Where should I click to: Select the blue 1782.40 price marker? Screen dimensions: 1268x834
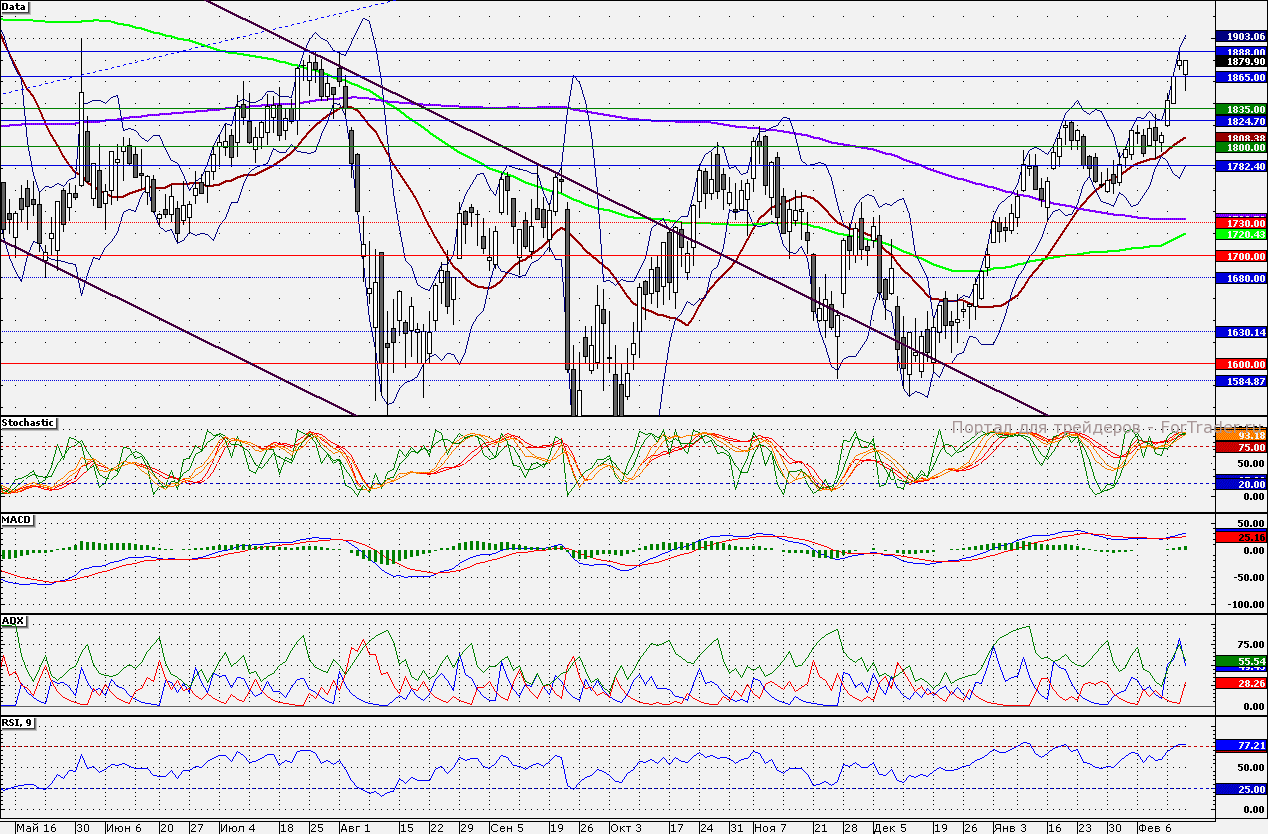(x=1239, y=166)
